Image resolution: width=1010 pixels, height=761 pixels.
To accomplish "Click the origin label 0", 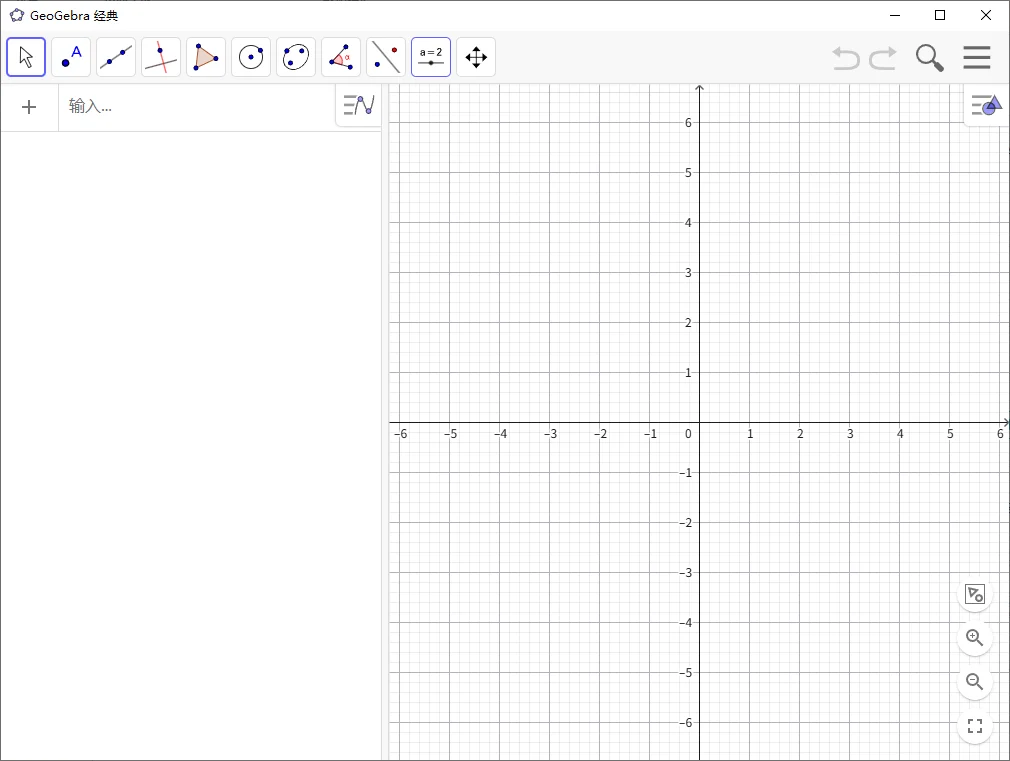I will tap(688, 434).
